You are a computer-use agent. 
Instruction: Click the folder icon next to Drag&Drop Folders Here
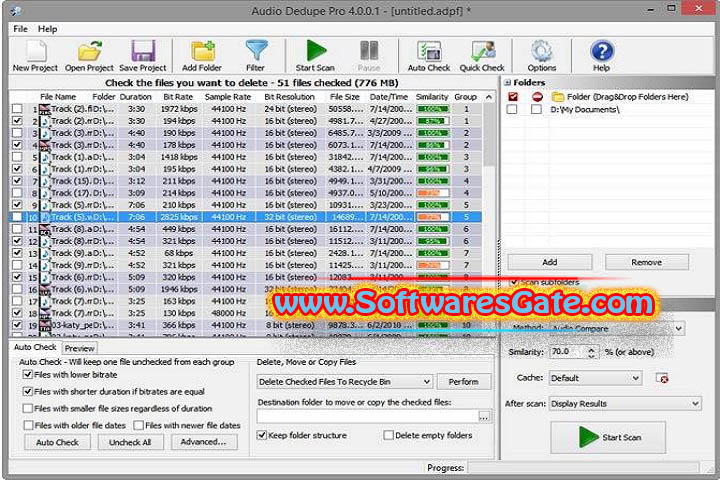click(558, 96)
